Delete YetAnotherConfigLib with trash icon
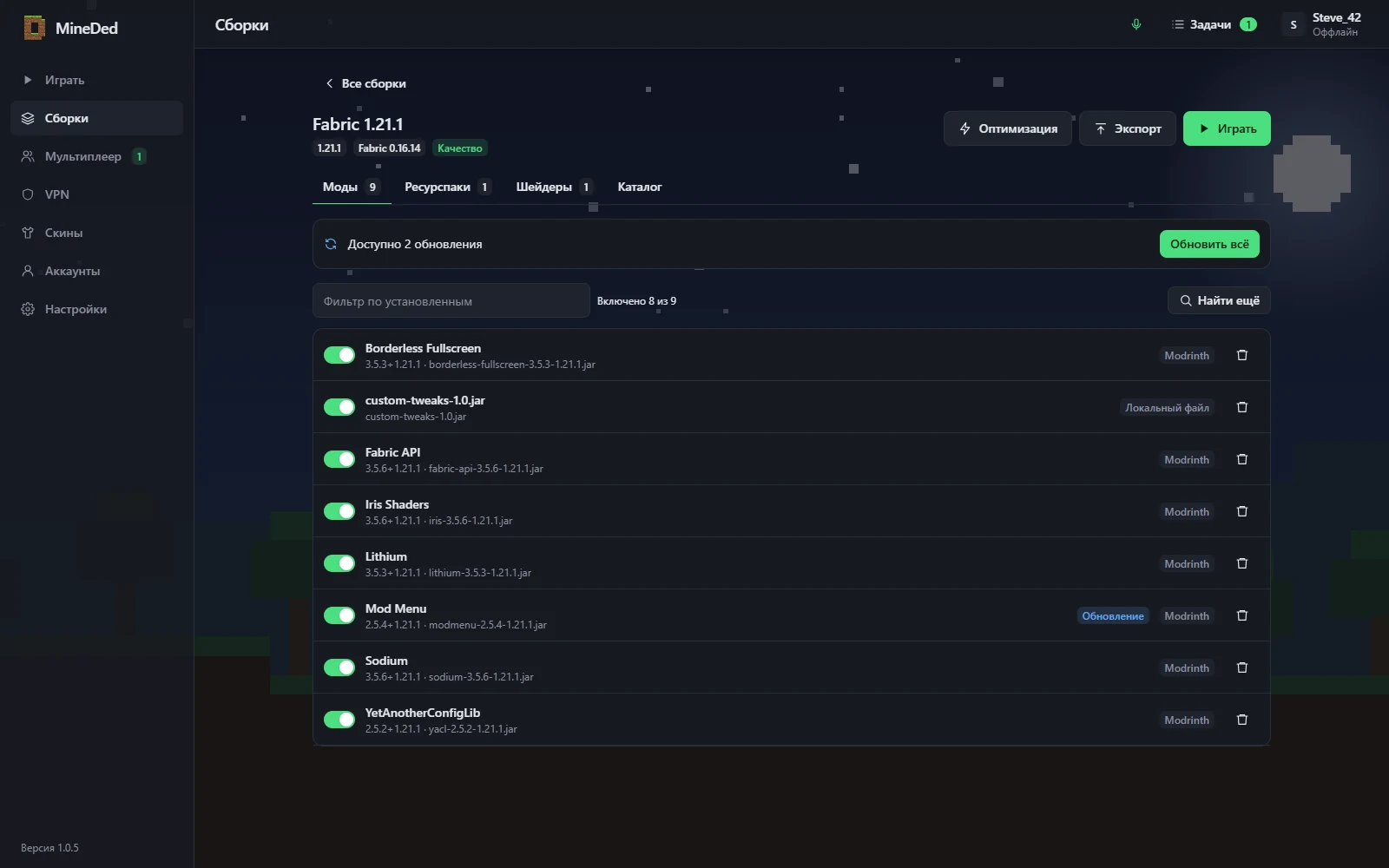The width and height of the screenshot is (1389, 868). click(1242, 720)
